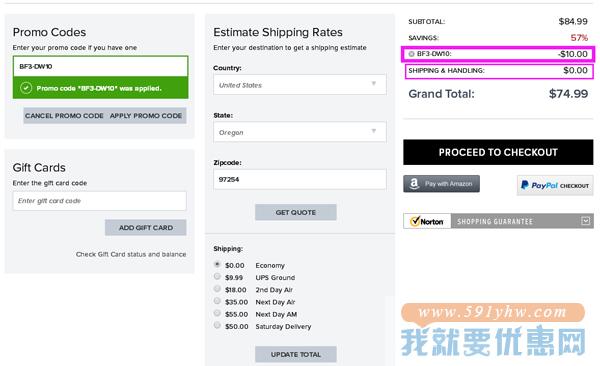600x366 pixels.
Task: Remove the BF3-DW10 promo with the circle icon
Action: tap(411, 54)
